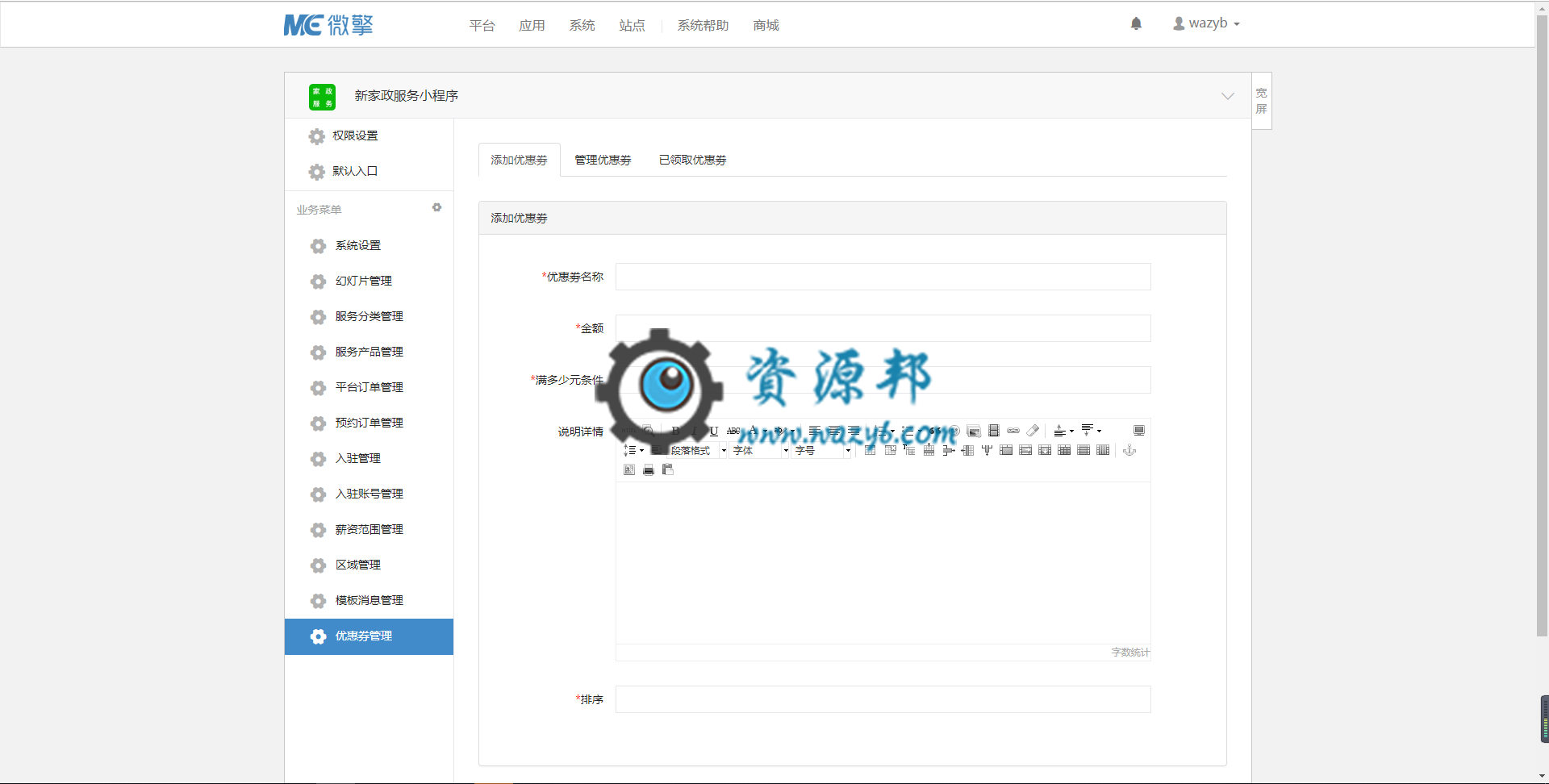Open the 站点 top menu
1549x784 pixels.
click(x=632, y=25)
